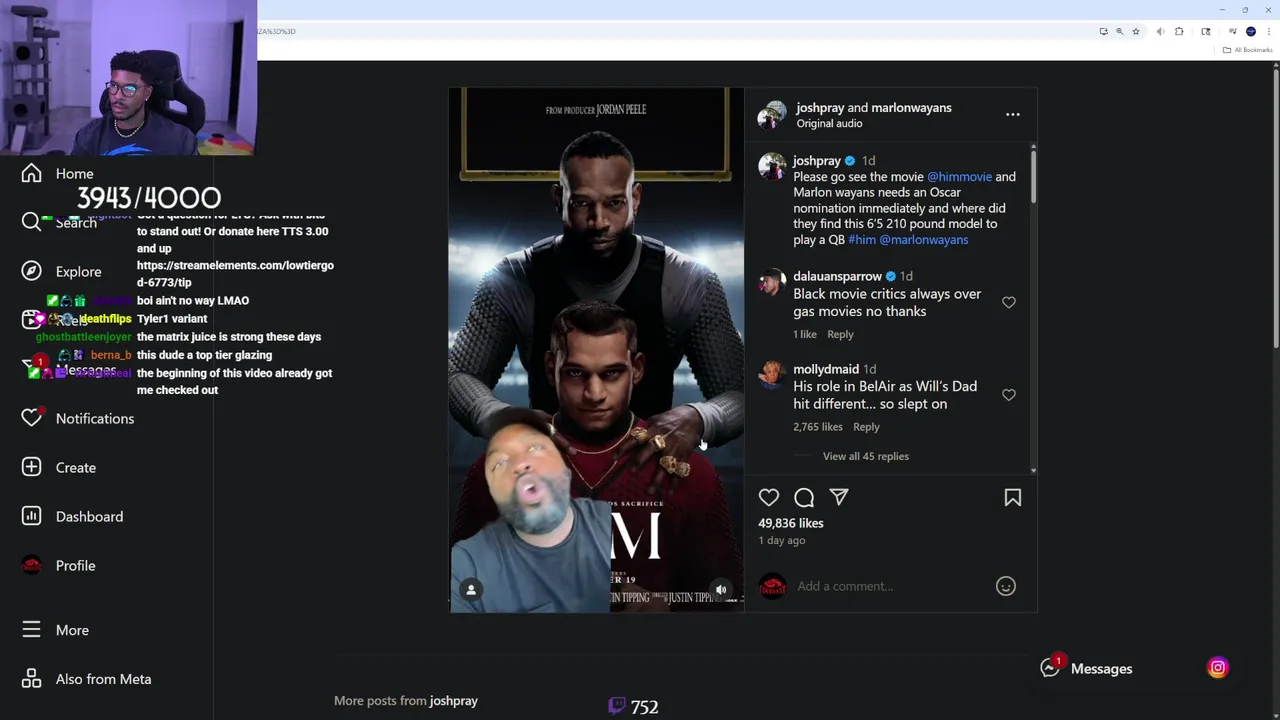The image size is (1280, 720).
Task: Select Dashboard label in sidebar
Action: tap(90, 517)
